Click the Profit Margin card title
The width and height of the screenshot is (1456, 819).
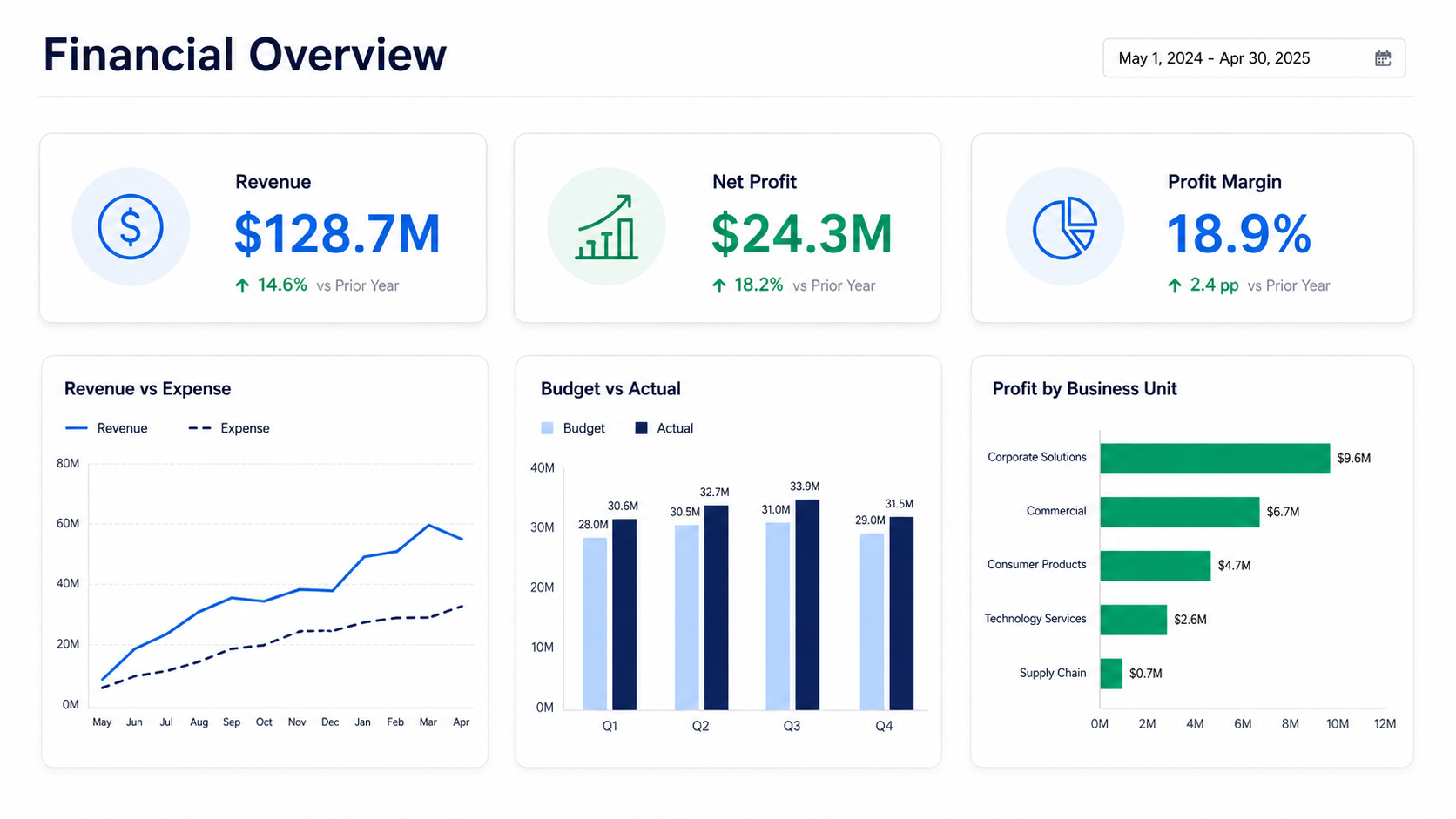pos(1224,182)
